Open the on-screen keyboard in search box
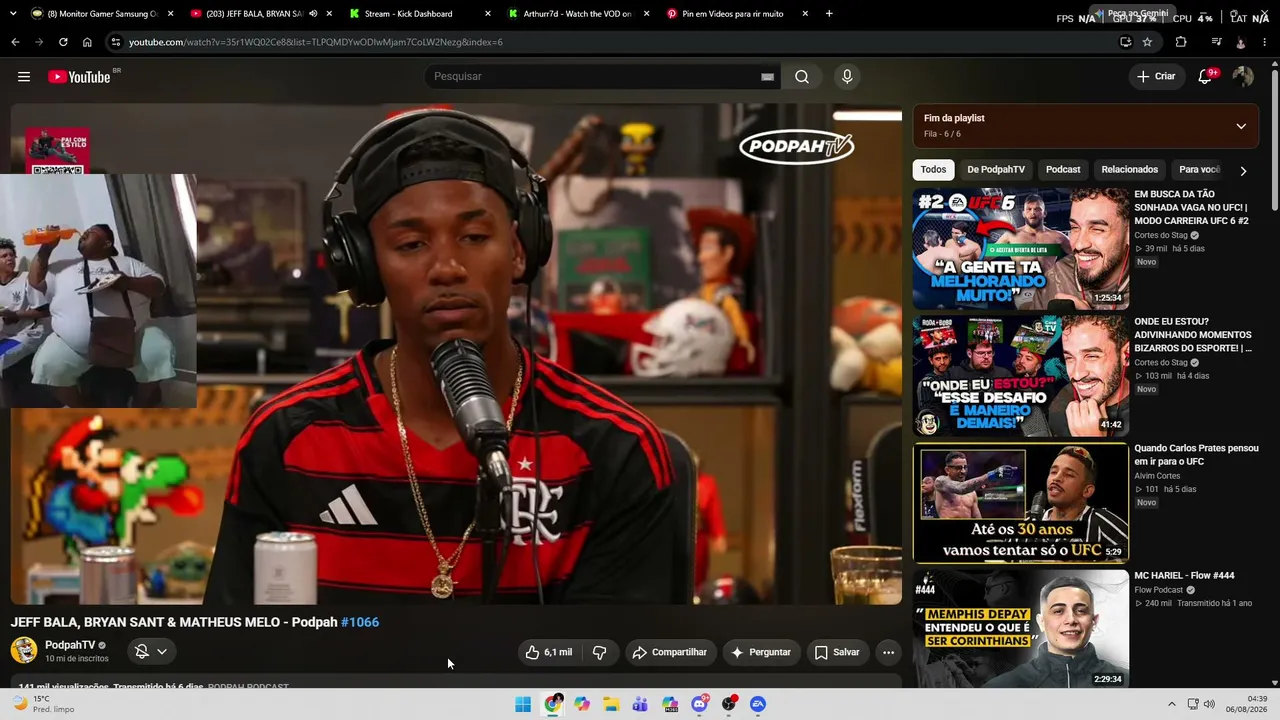This screenshot has height=720, width=1280. 767,77
